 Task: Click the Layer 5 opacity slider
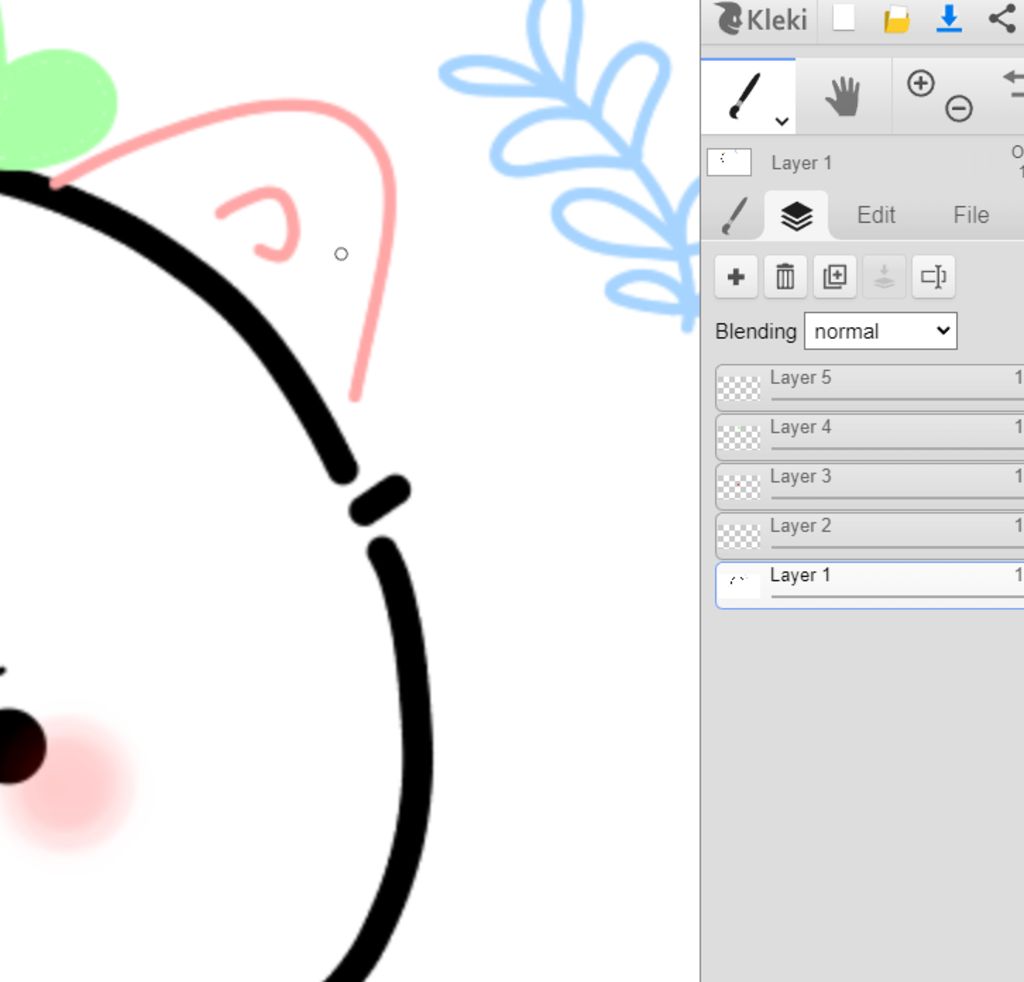click(x=895, y=399)
